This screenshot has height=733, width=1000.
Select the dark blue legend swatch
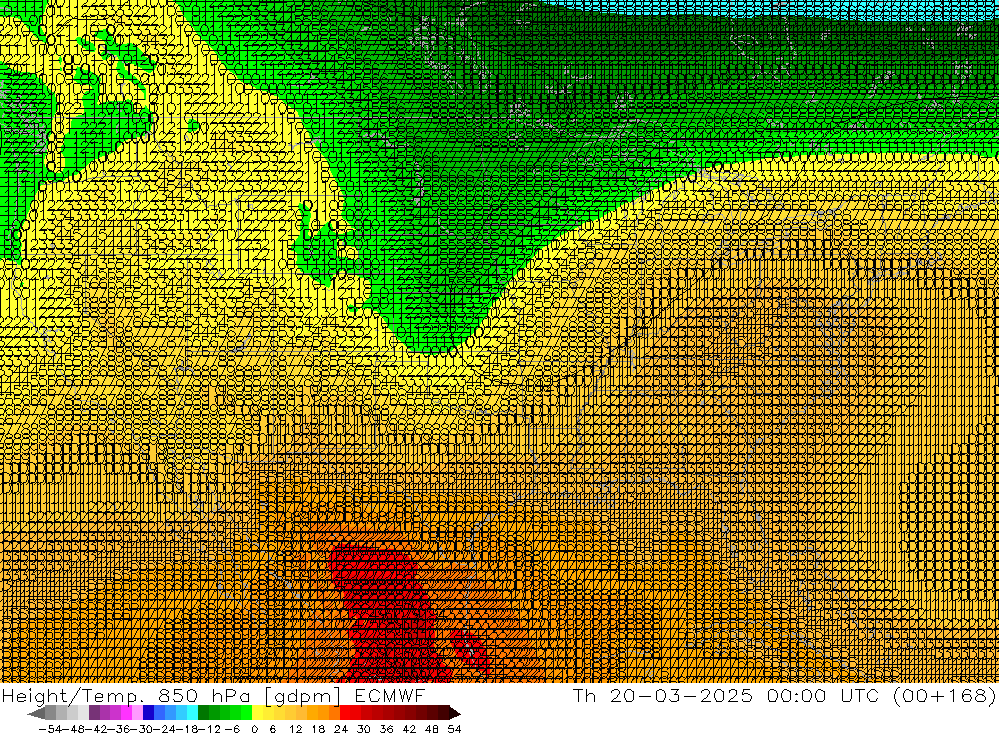[149, 713]
